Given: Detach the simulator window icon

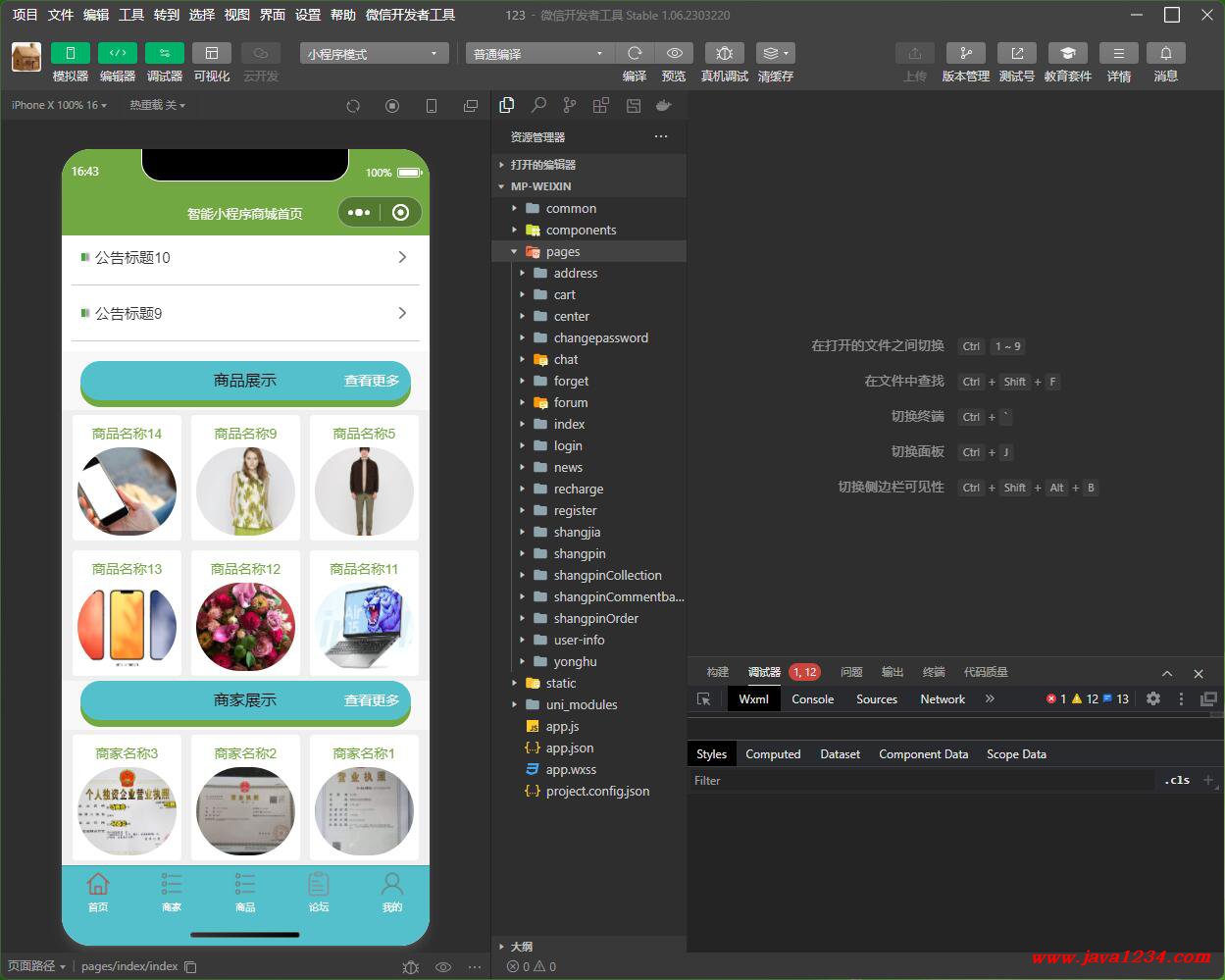Looking at the screenshot, I should (471, 106).
